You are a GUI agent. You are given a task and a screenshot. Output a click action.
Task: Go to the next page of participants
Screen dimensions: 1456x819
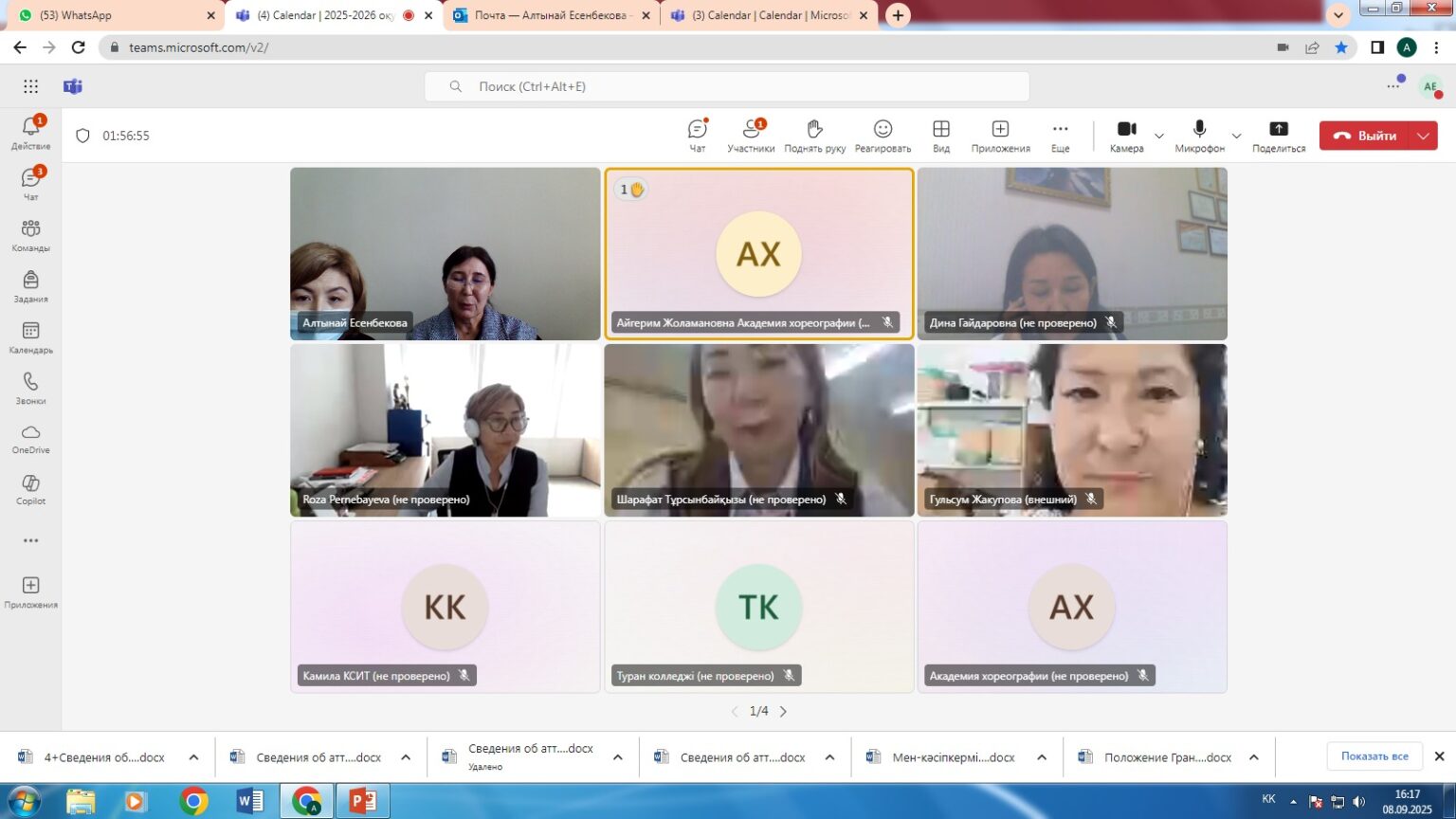(783, 711)
